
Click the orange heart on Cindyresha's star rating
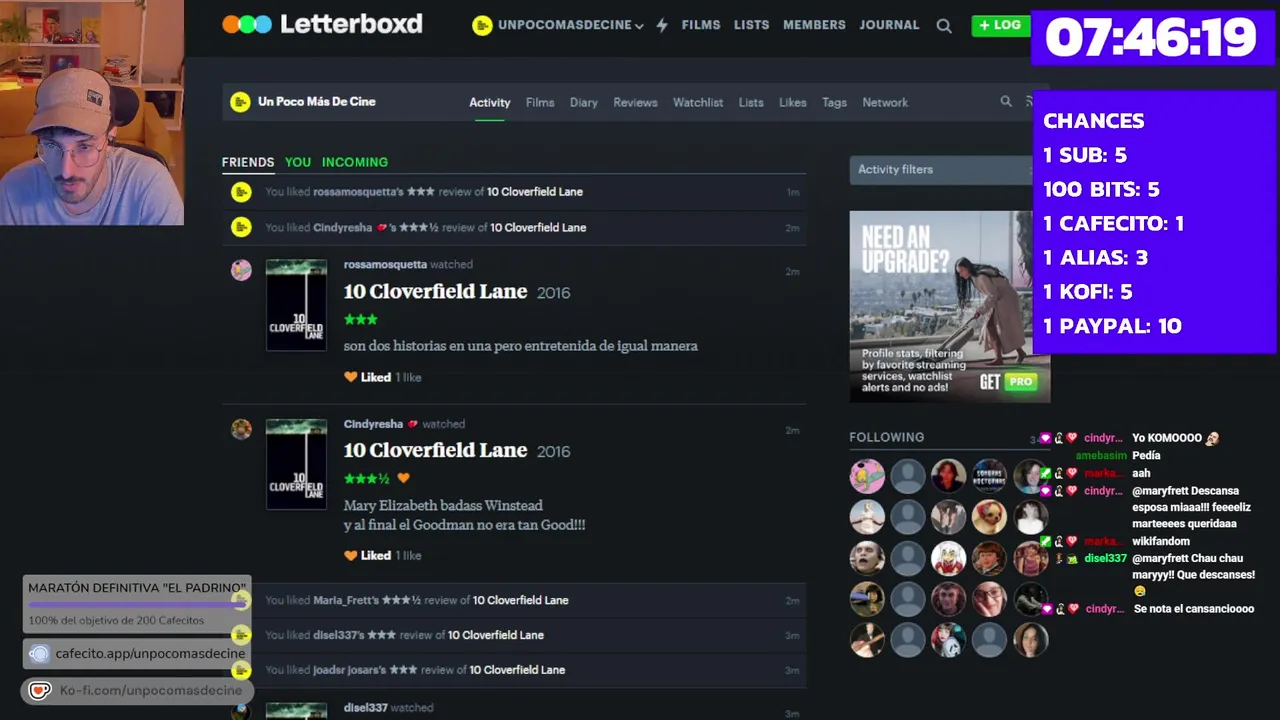click(404, 478)
